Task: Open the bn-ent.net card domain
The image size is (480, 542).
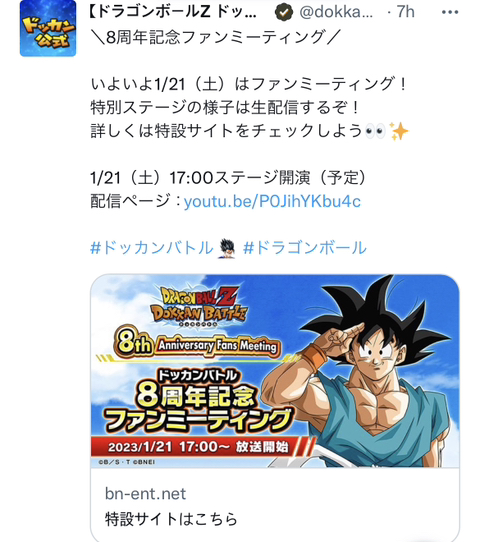Action: pyautogui.click(x=145, y=494)
